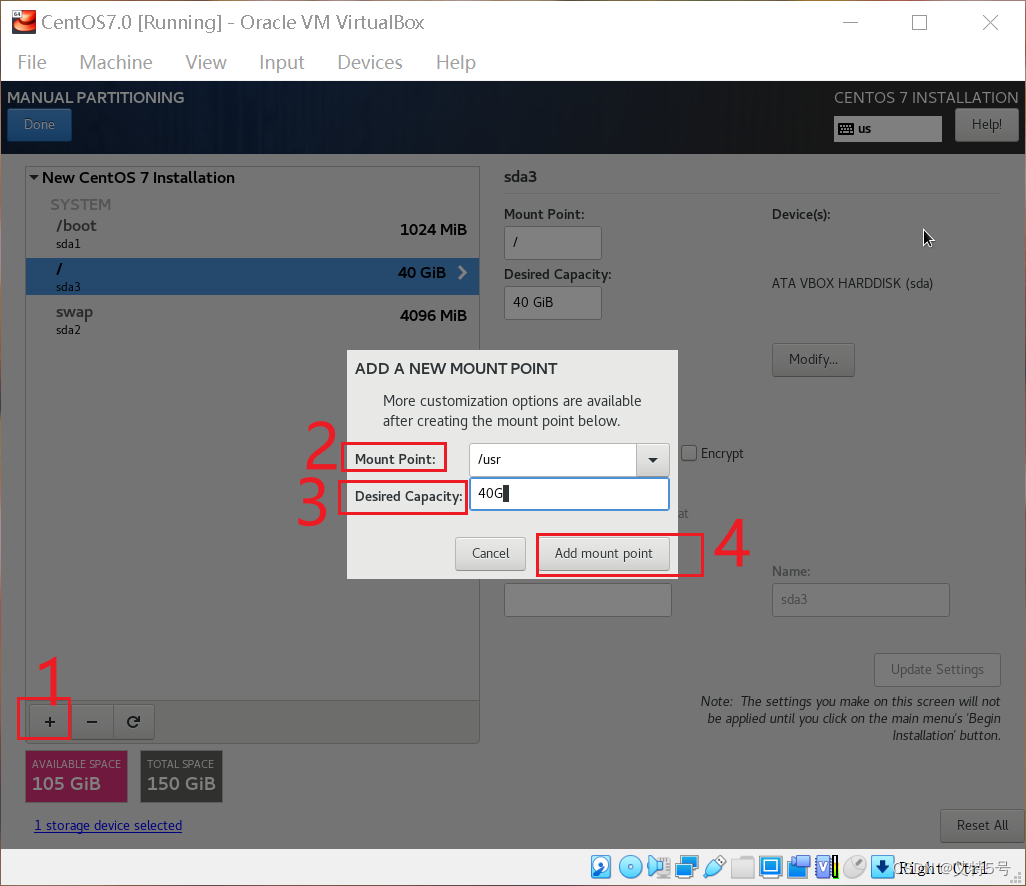Click the hard disk activity status icon
The width and height of the screenshot is (1026, 886).
pos(601,866)
